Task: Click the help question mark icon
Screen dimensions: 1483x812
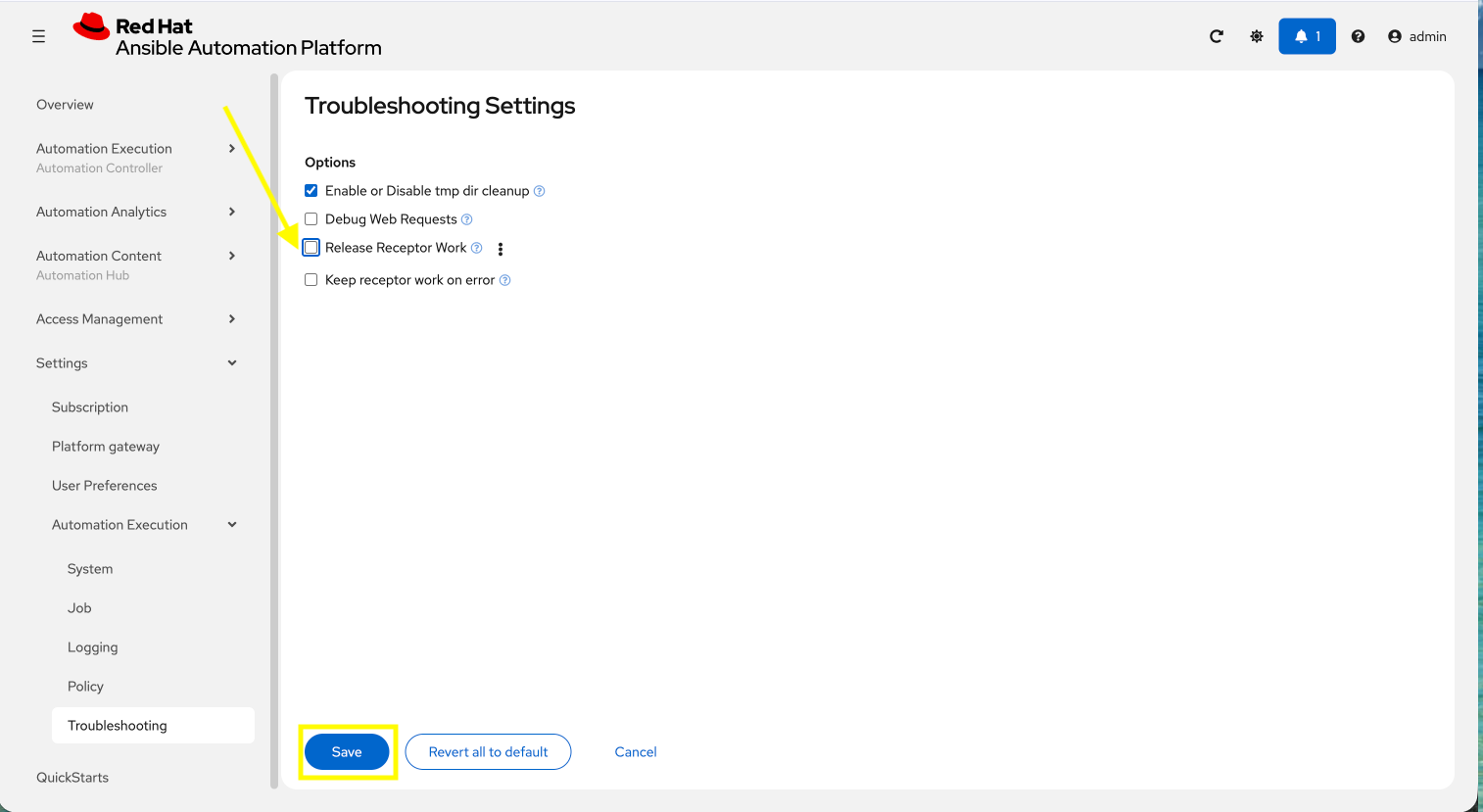Action: click(1358, 36)
